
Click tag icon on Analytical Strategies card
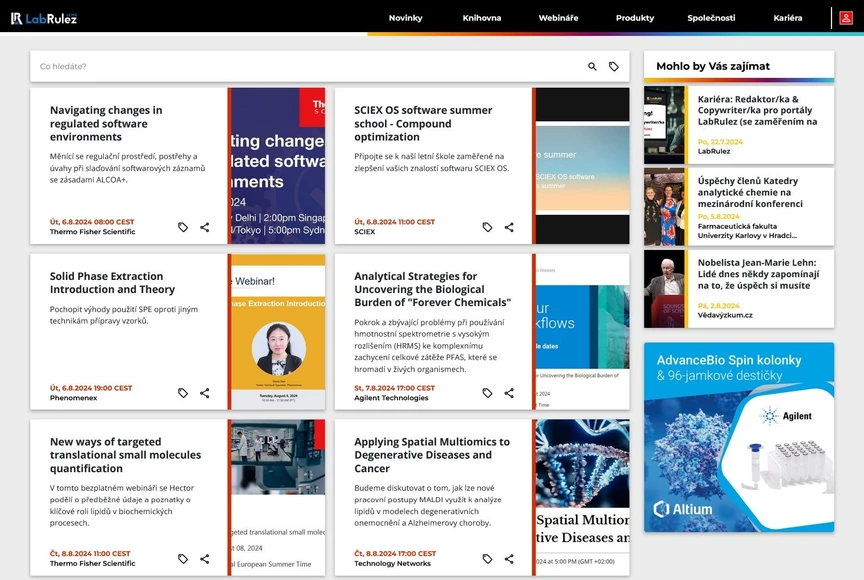click(487, 393)
